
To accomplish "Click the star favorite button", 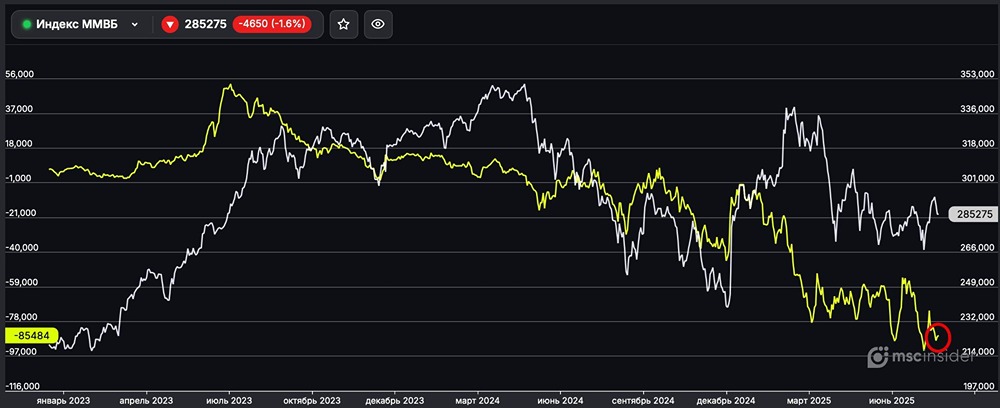I will pyautogui.click(x=343, y=24).
